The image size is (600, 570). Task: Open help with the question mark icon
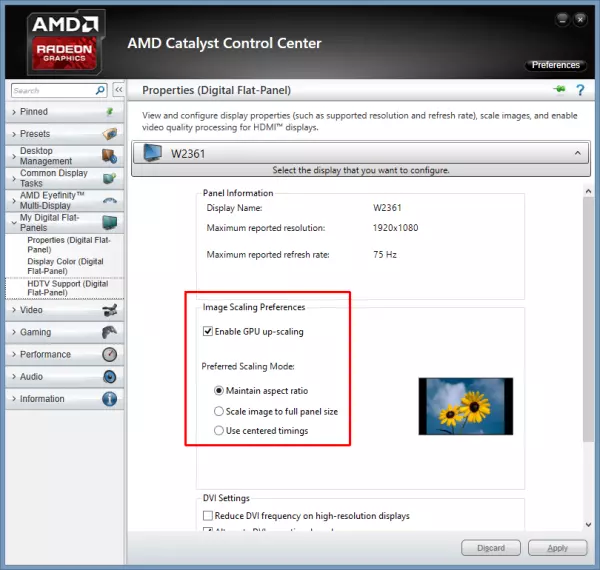coord(580,90)
